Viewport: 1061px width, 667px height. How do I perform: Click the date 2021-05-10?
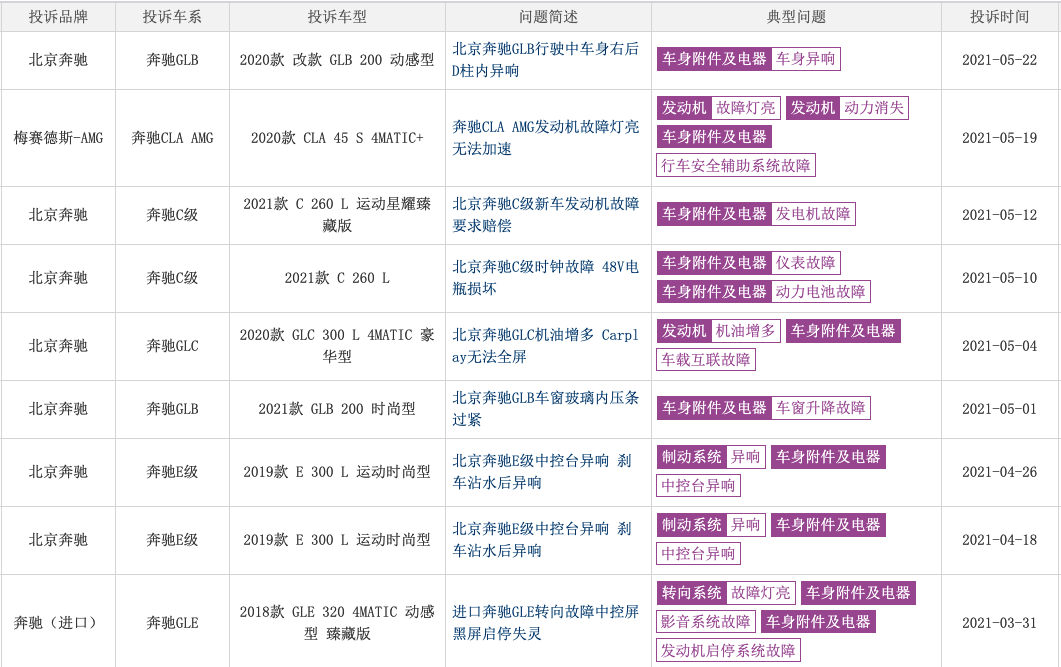click(x=999, y=277)
